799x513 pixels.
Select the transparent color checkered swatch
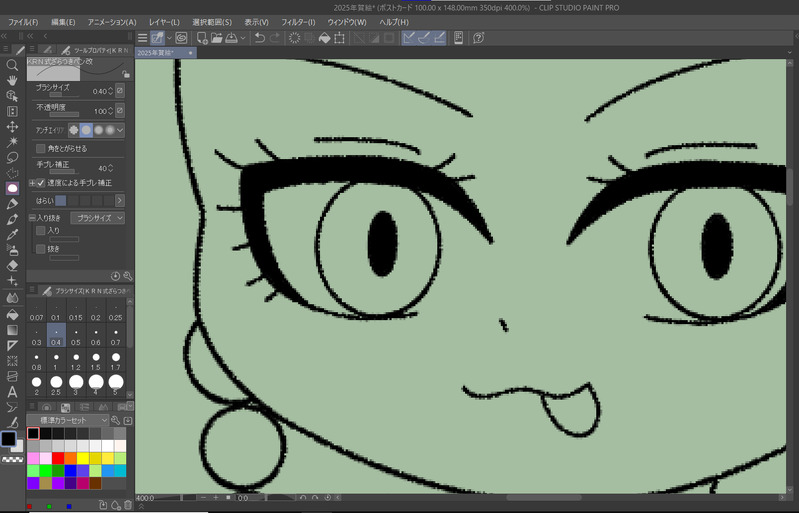(x=13, y=460)
